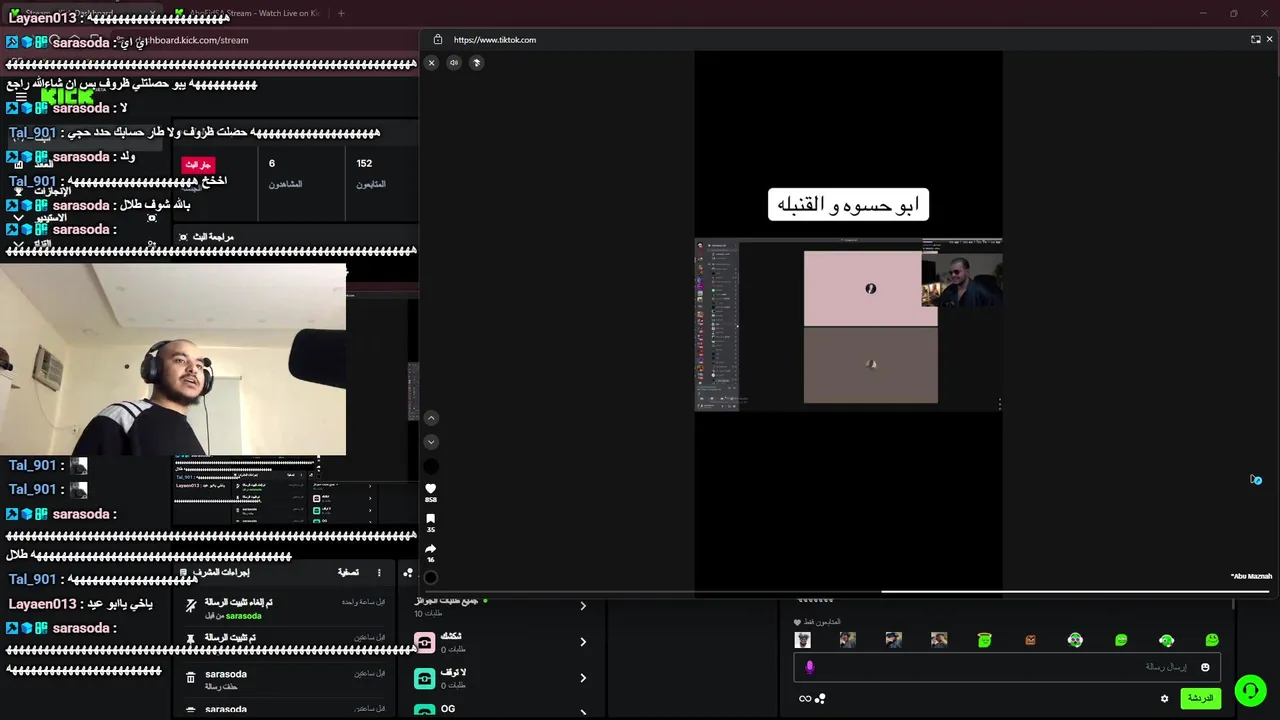Click the upward arrow button beside mute

click(x=476, y=62)
